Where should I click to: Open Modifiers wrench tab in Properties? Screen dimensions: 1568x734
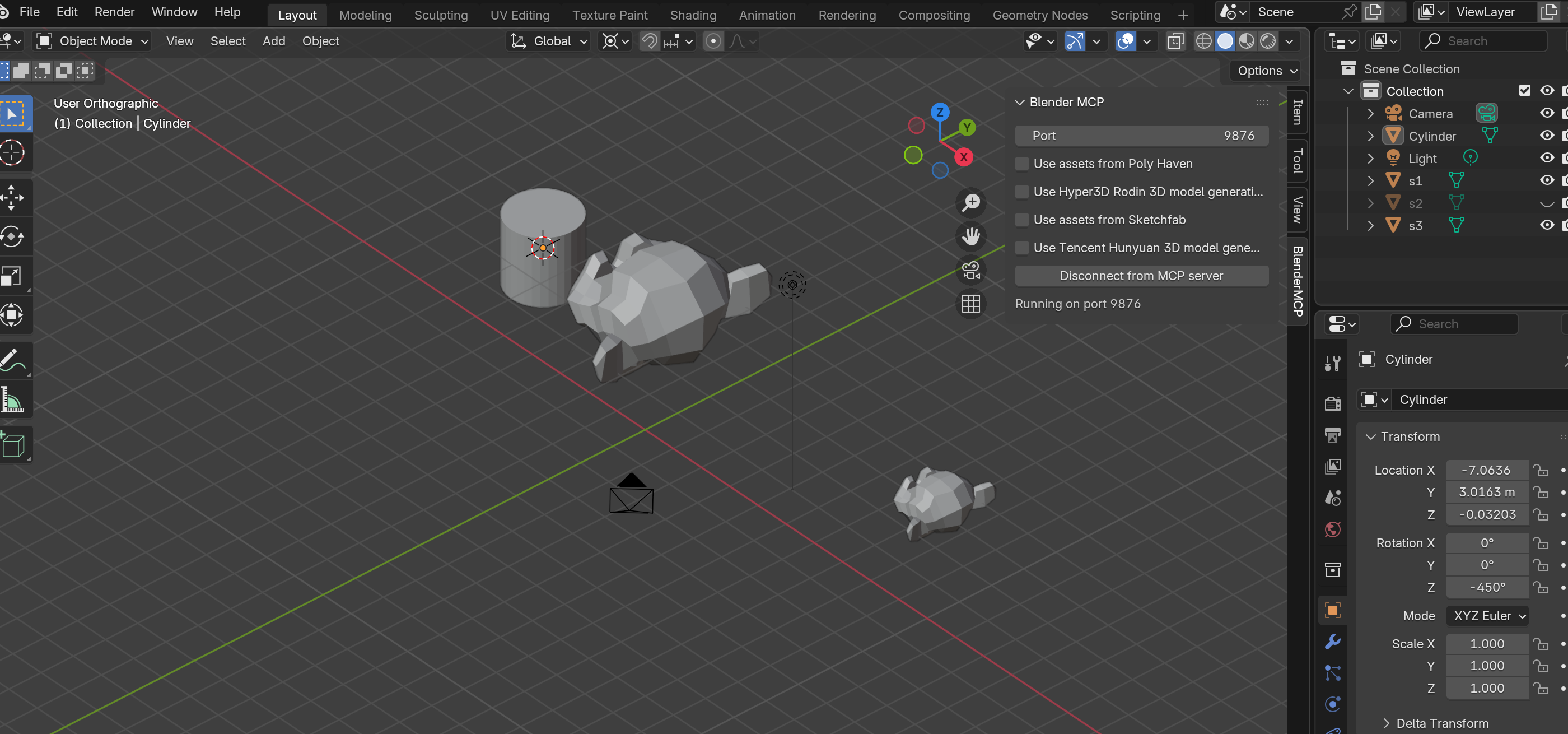pyautogui.click(x=1332, y=642)
